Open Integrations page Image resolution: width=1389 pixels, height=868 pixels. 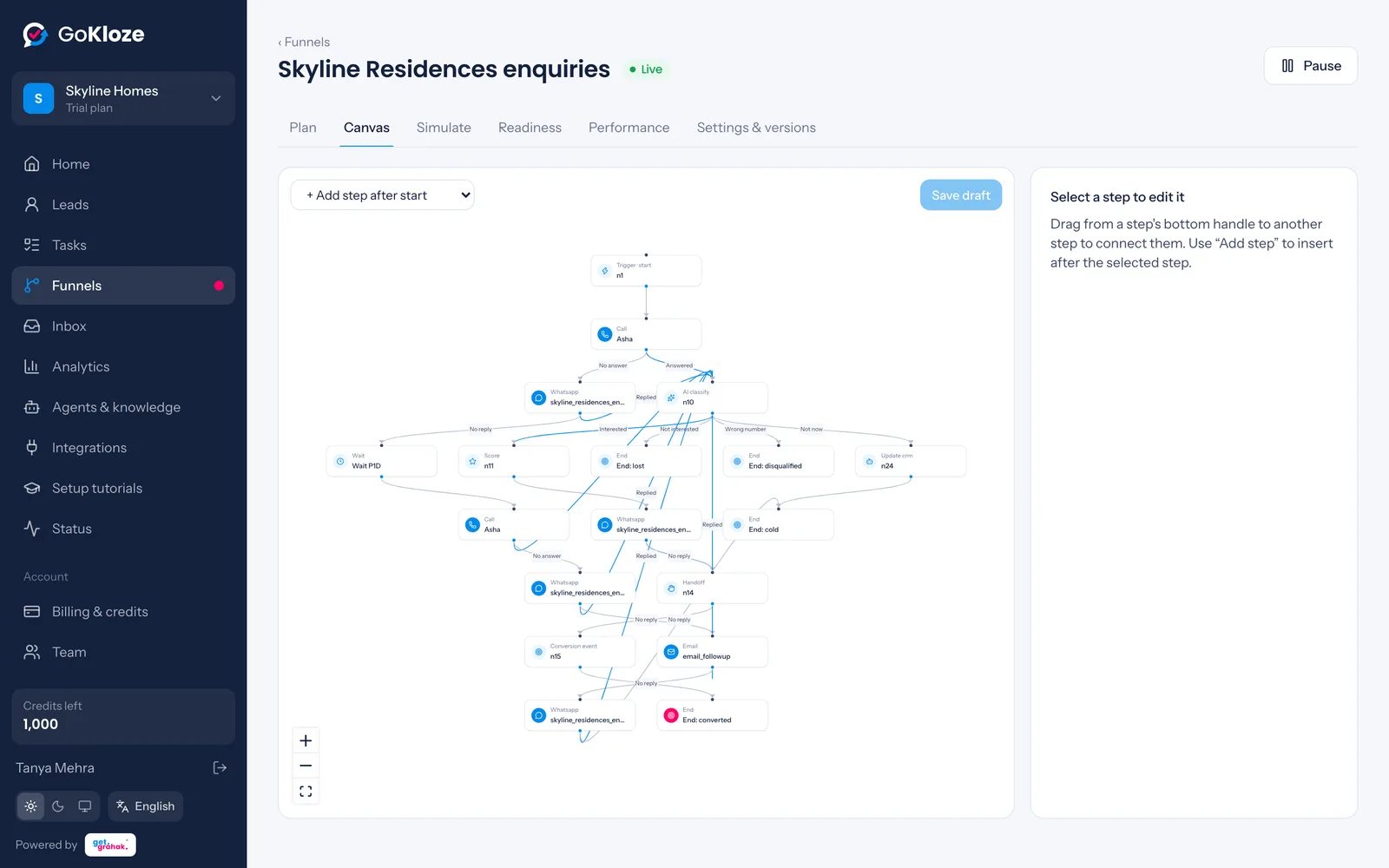123,448
